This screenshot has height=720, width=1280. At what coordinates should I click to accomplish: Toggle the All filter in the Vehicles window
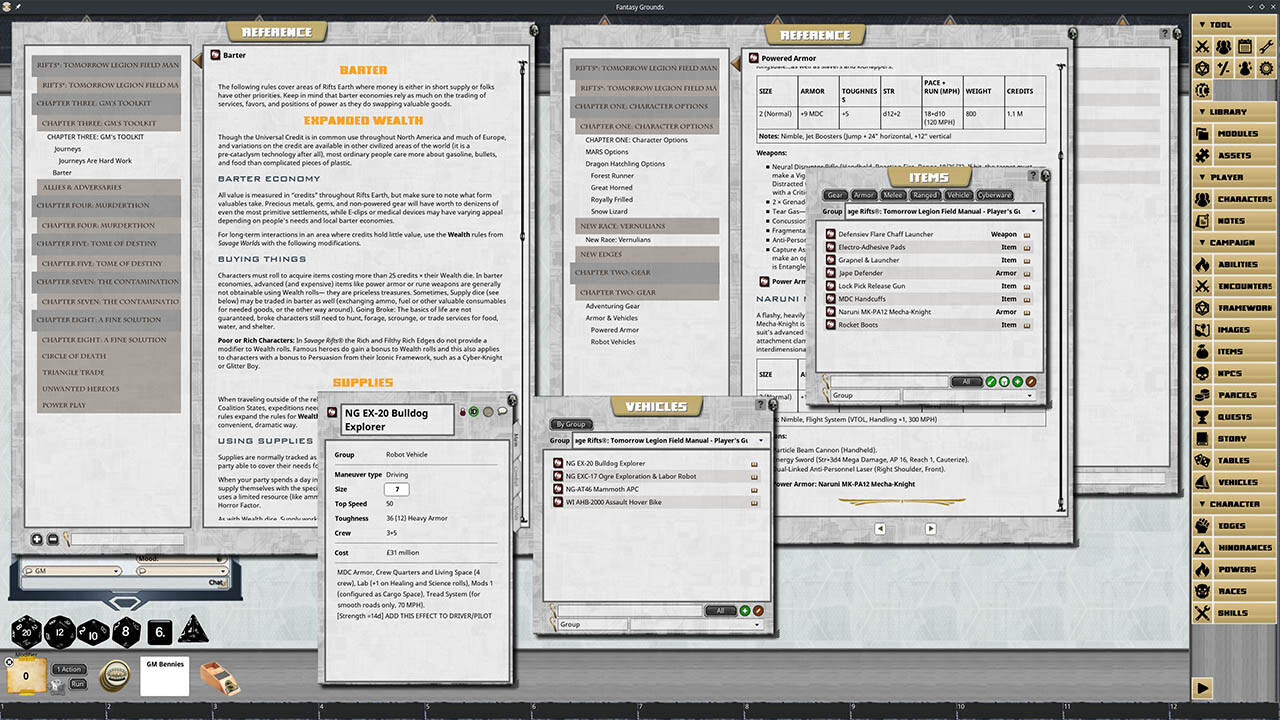pyautogui.click(x=721, y=610)
